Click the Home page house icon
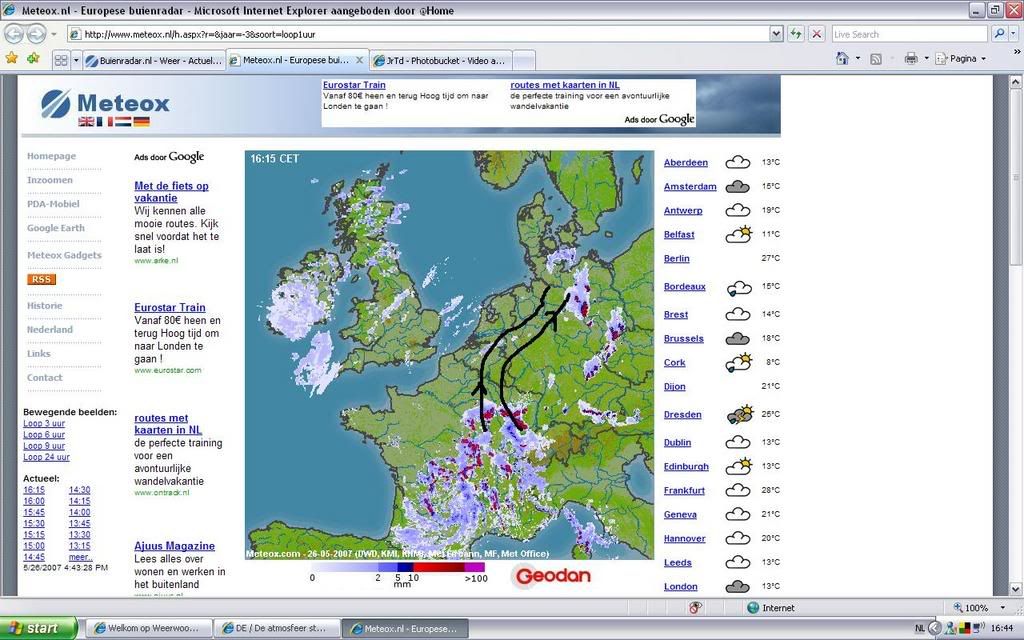The height and width of the screenshot is (640, 1024). coord(842,59)
